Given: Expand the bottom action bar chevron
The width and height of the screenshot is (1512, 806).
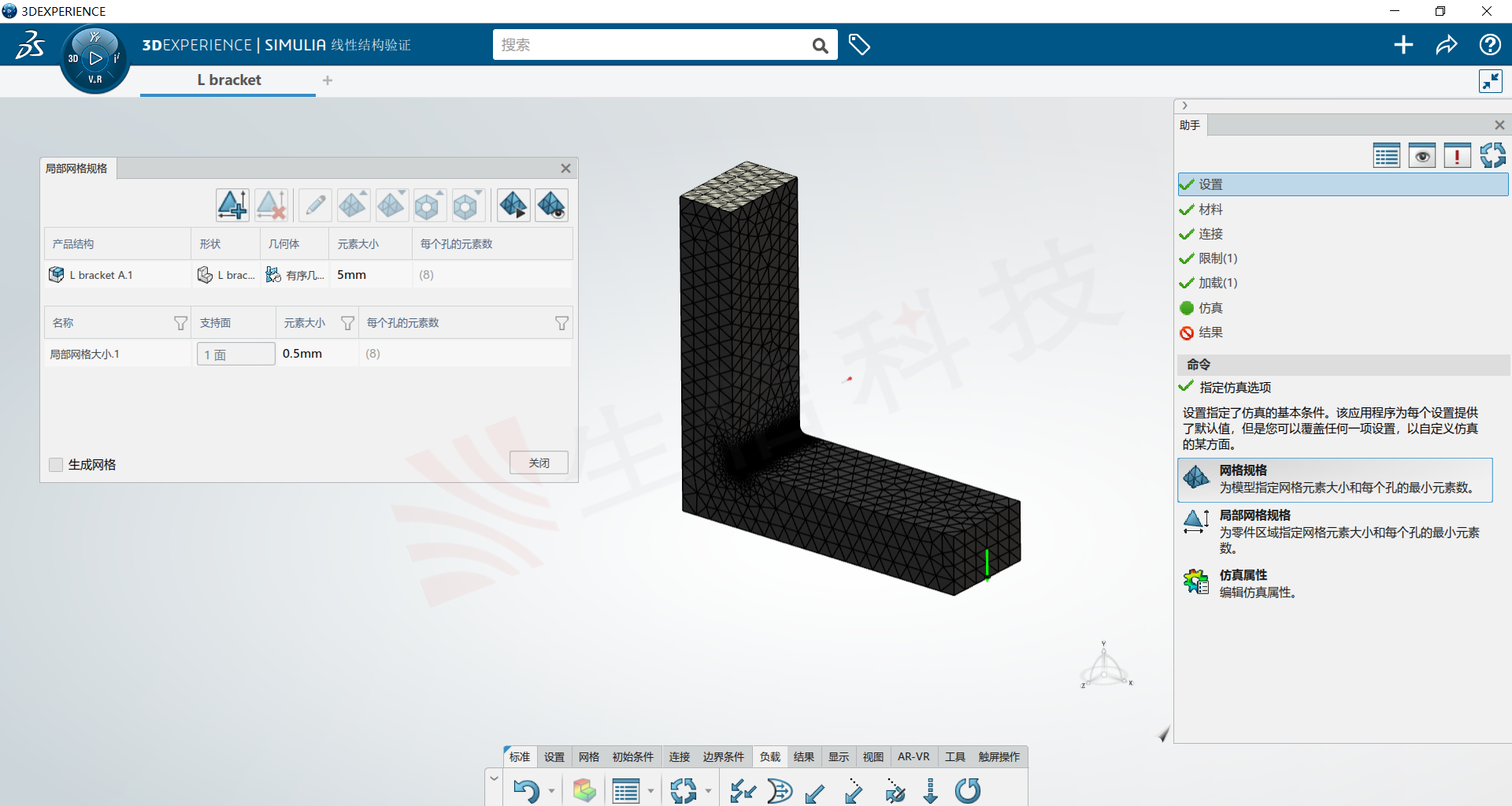Looking at the screenshot, I should pos(494,778).
